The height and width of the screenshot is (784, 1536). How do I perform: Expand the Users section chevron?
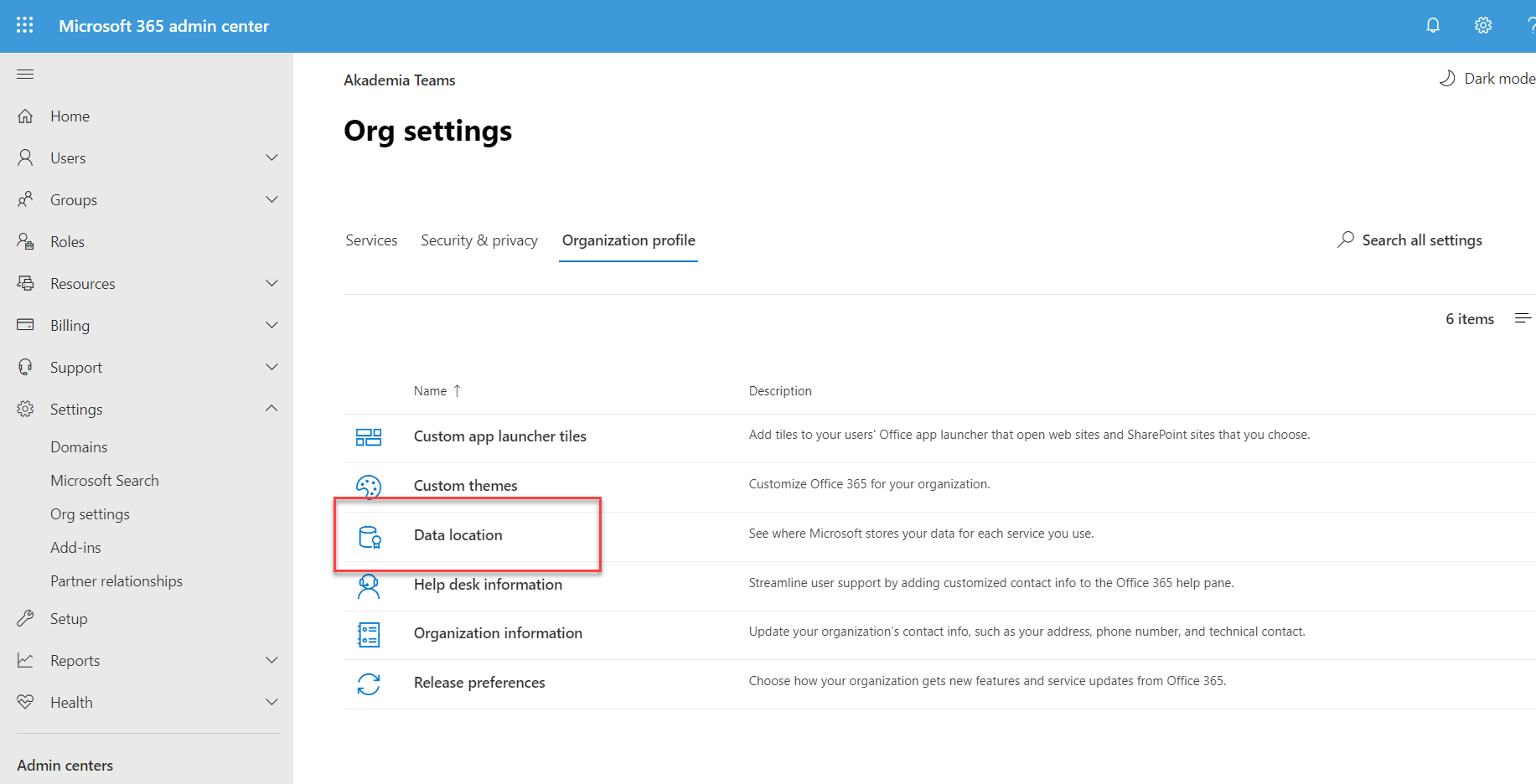pyautogui.click(x=272, y=157)
